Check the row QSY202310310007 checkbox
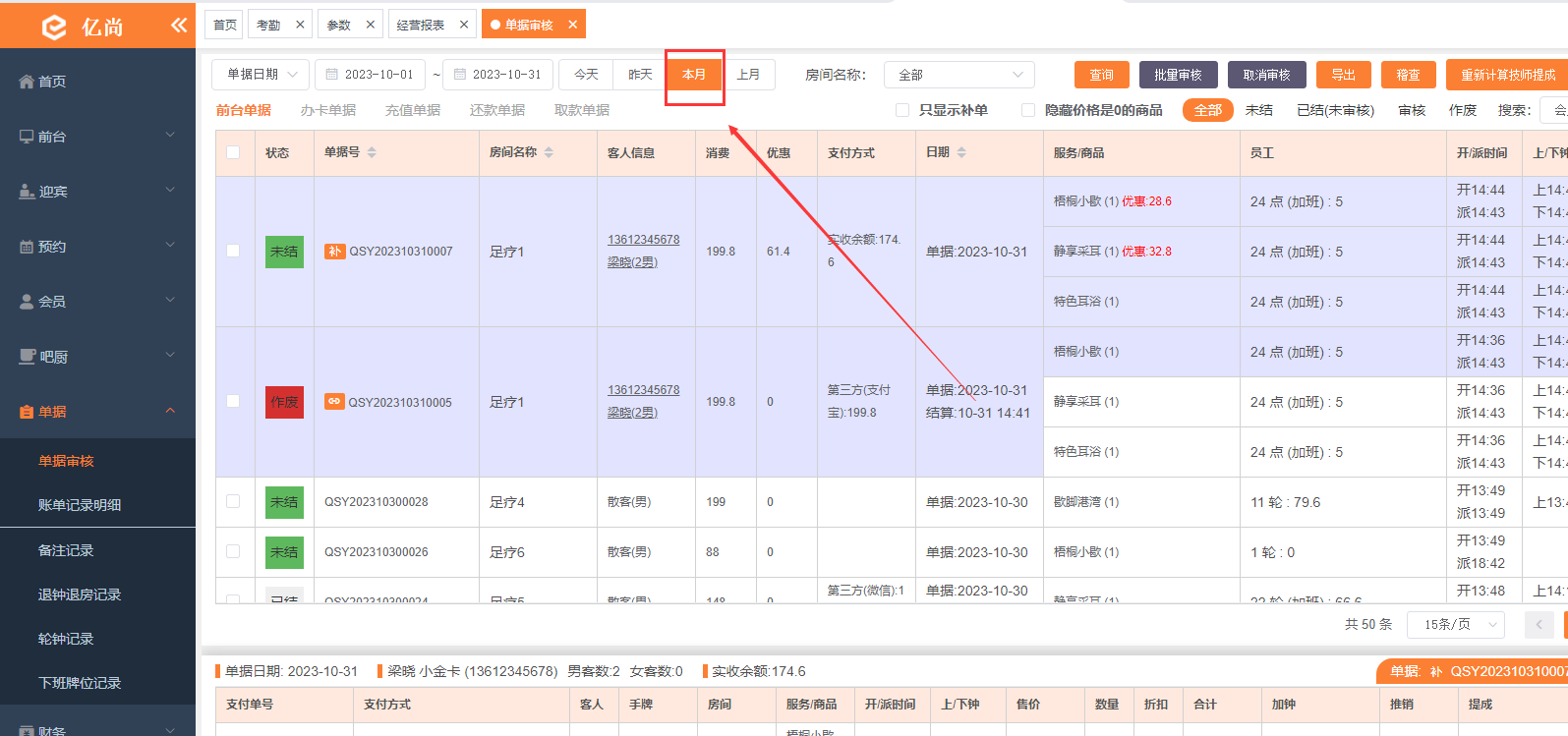Viewport: 1568px width, 736px height. point(233,251)
